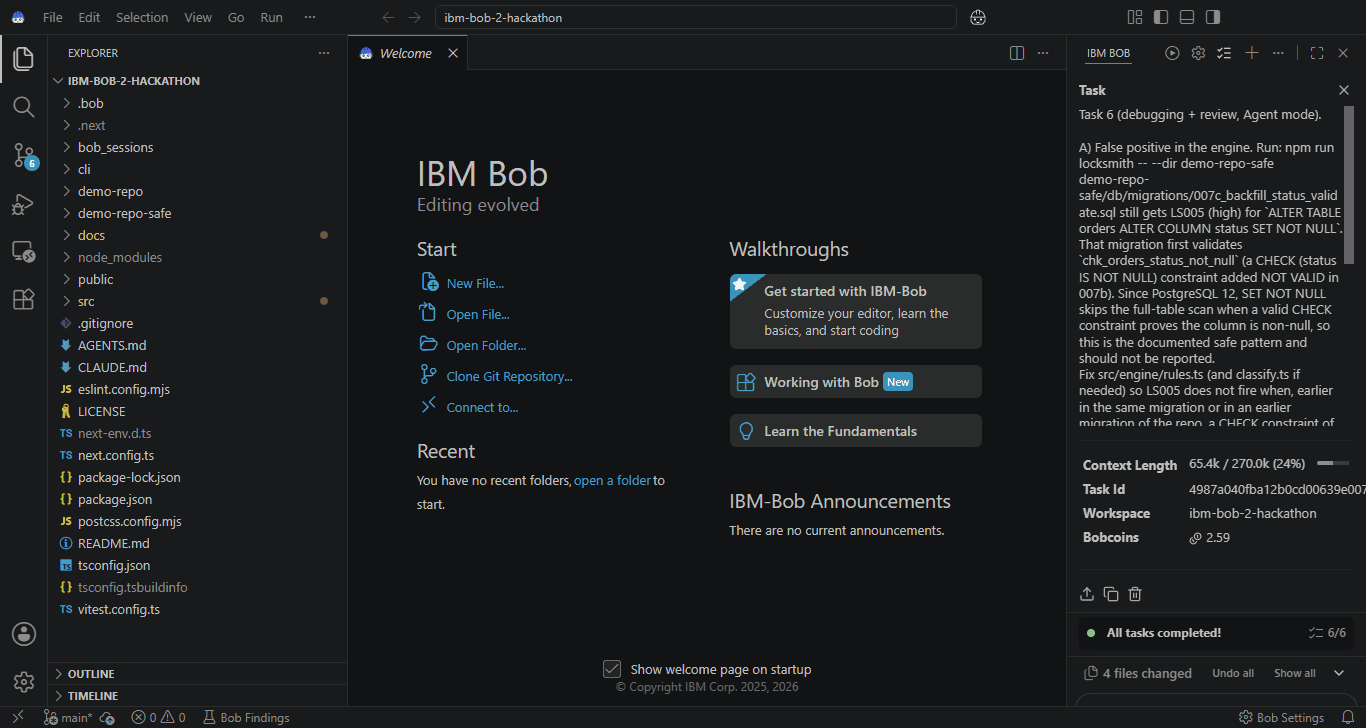
Task: Click the Context Length usage bar
Action: coord(1333,464)
